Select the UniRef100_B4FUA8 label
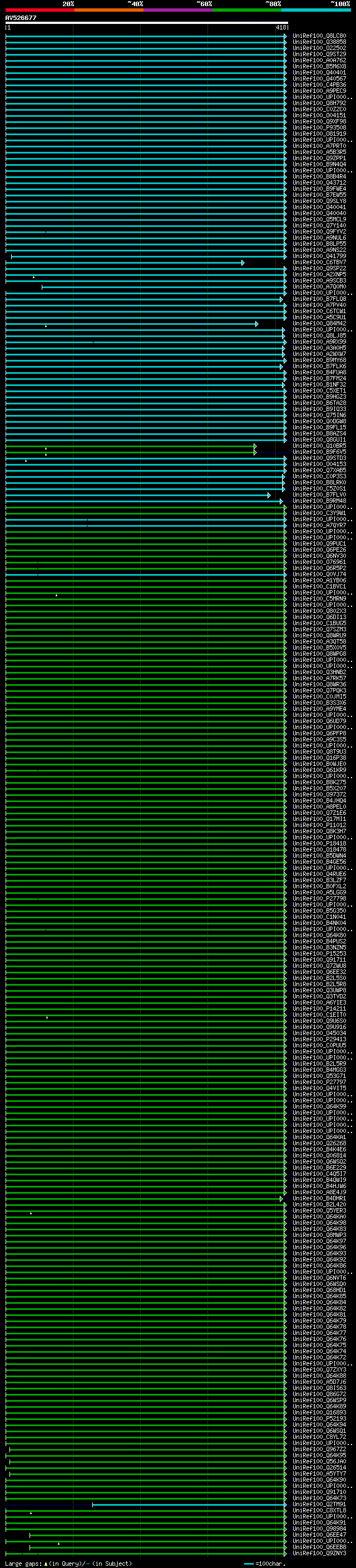356x1568 pixels. coord(319,372)
